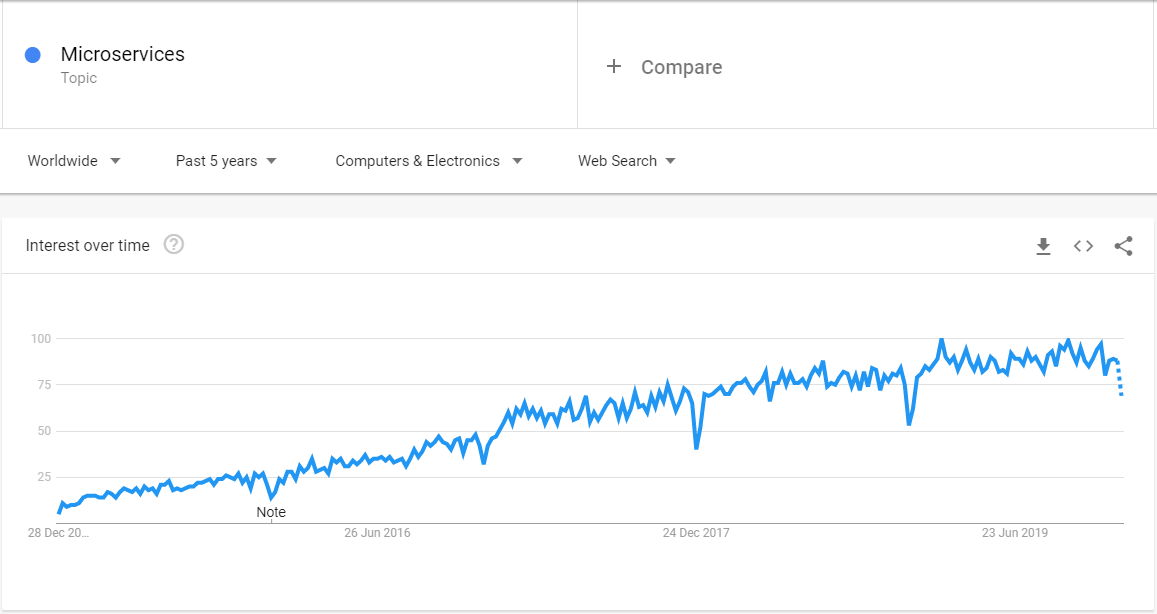This screenshot has width=1157, height=614.
Task: Select the 26 Jun 2016 axis label
Action: click(x=377, y=533)
